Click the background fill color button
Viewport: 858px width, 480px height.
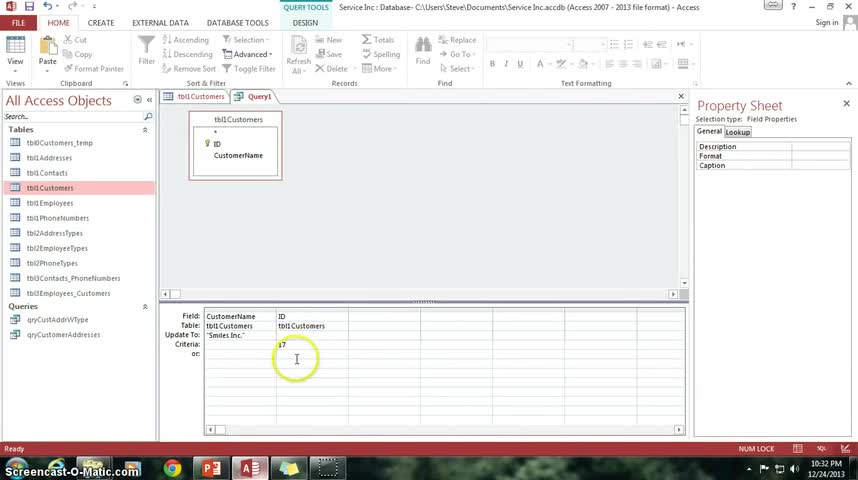pos(583,64)
